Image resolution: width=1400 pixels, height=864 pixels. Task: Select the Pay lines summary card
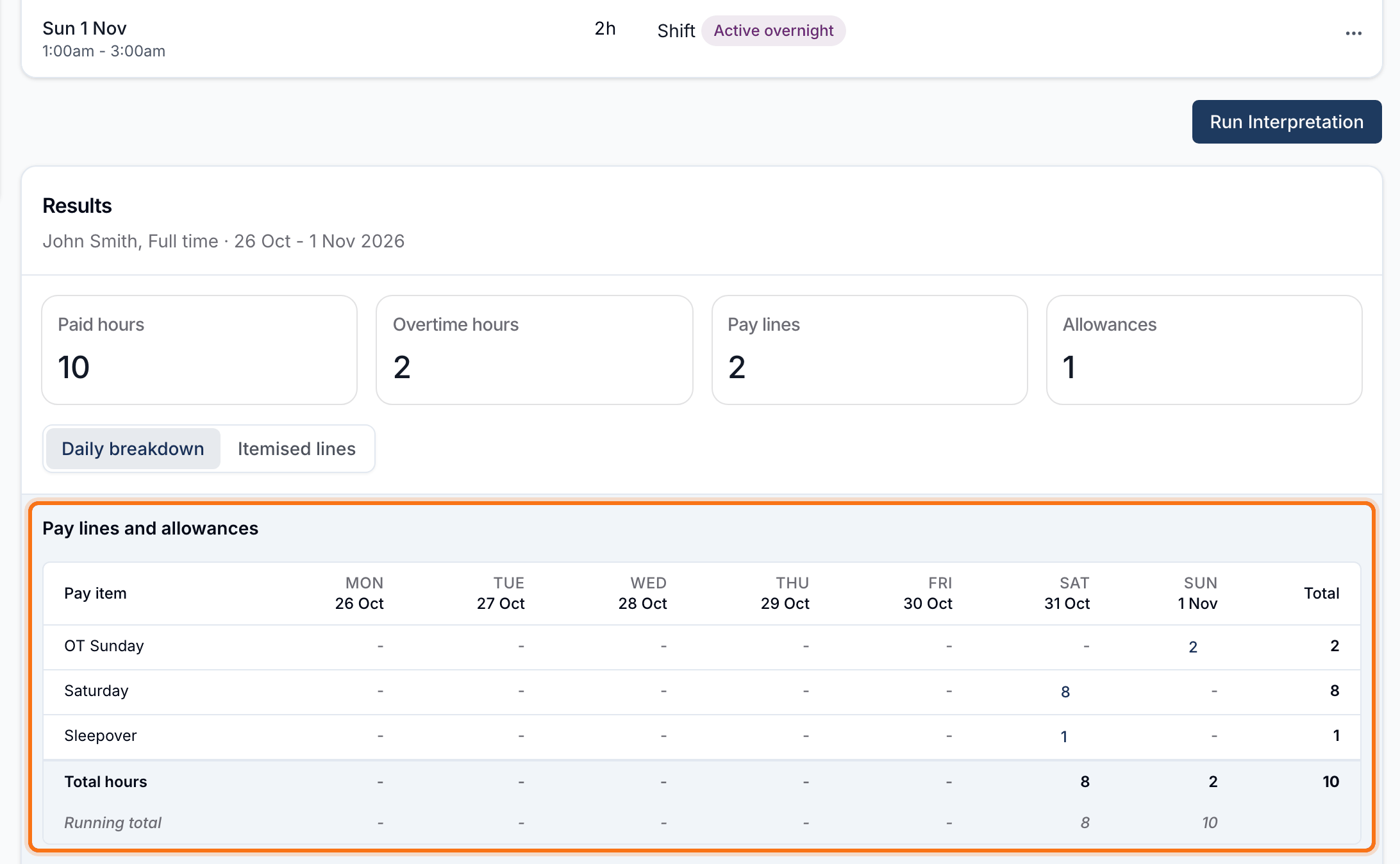click(869, 350)
